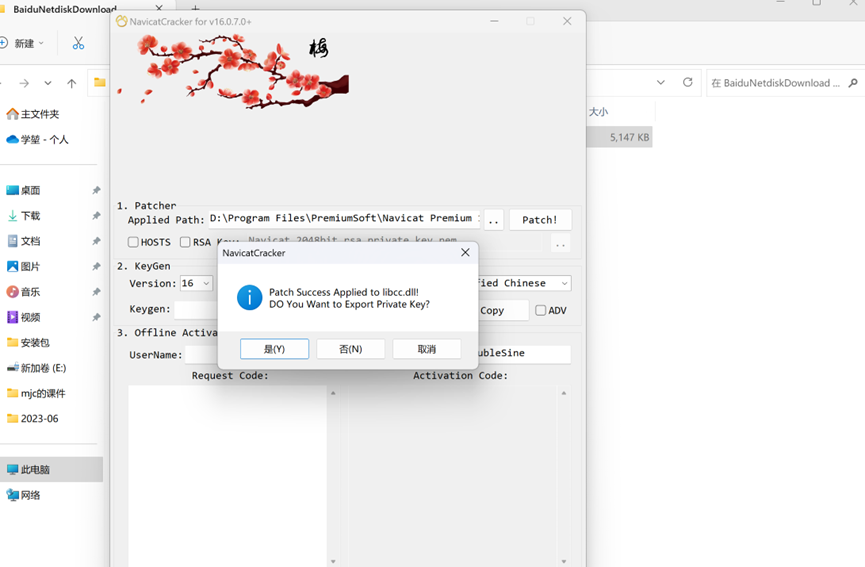Image resolution: width=865 pixels, height=567 pixels.
Task: Click the Copy button beside Keygen
Action: (503, 311)
